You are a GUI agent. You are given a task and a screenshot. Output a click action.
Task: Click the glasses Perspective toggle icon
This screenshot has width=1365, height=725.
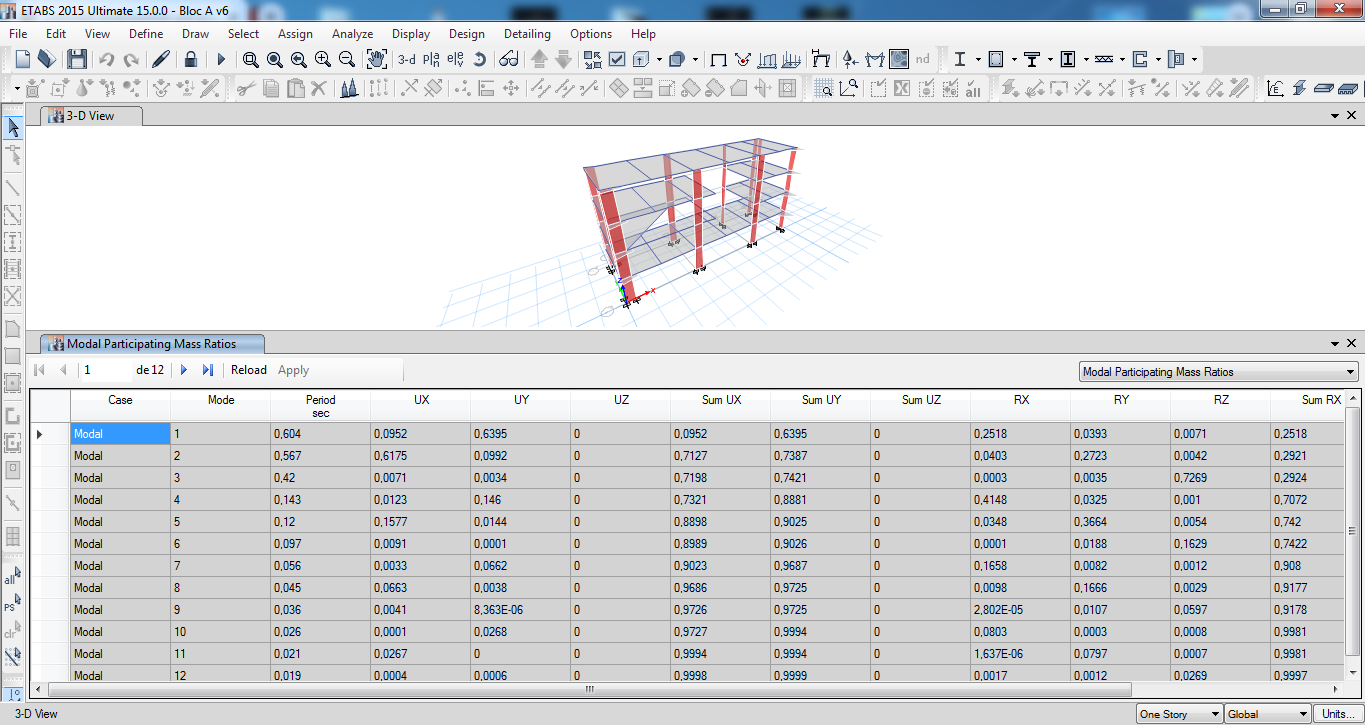click(509, 59)
